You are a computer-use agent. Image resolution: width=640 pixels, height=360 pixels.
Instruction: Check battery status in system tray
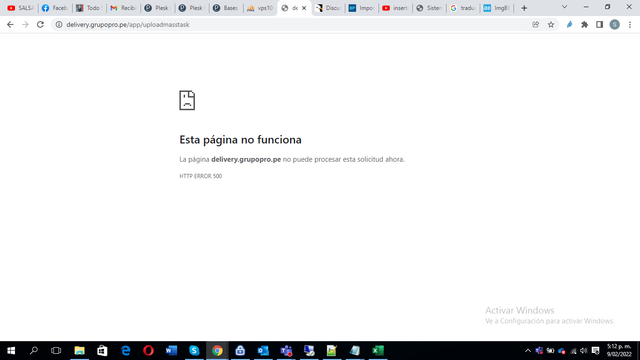550,351
